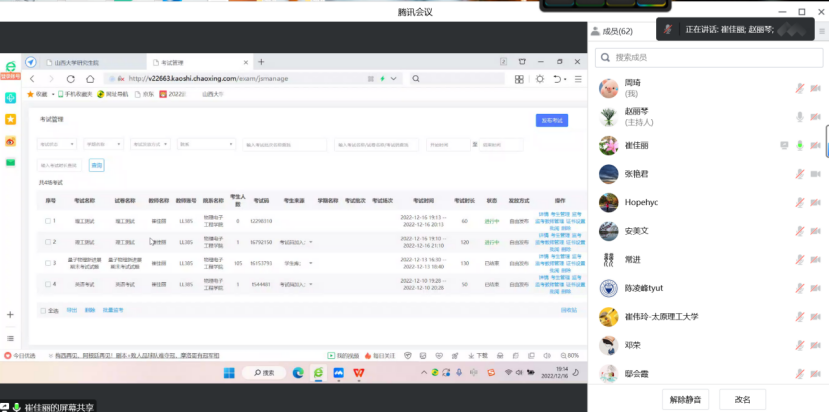This screenshot has height=413, width=829.
Task: Click the browser home icon
Action: pos(91,78)
